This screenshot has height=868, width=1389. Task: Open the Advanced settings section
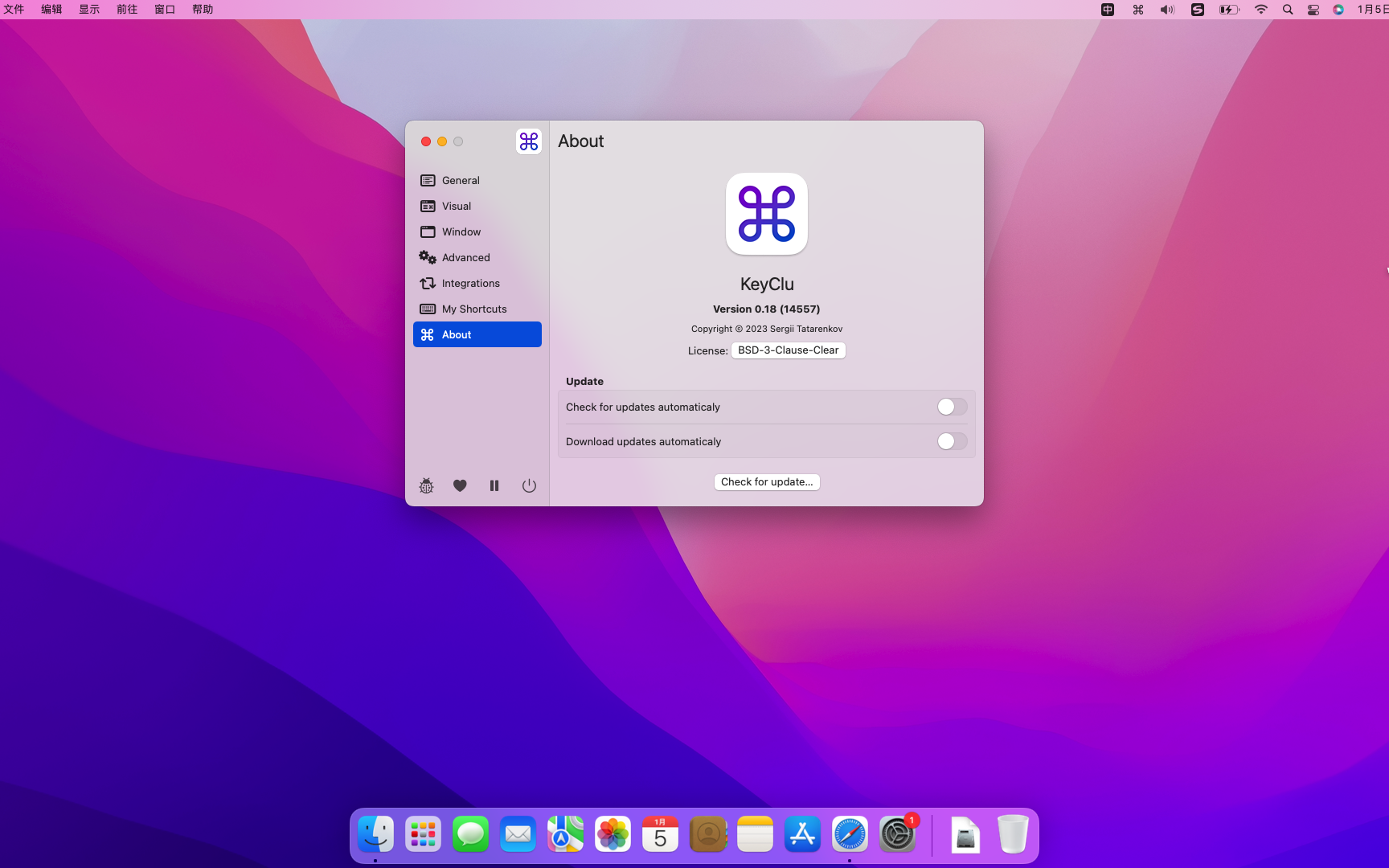coord(477,257)
